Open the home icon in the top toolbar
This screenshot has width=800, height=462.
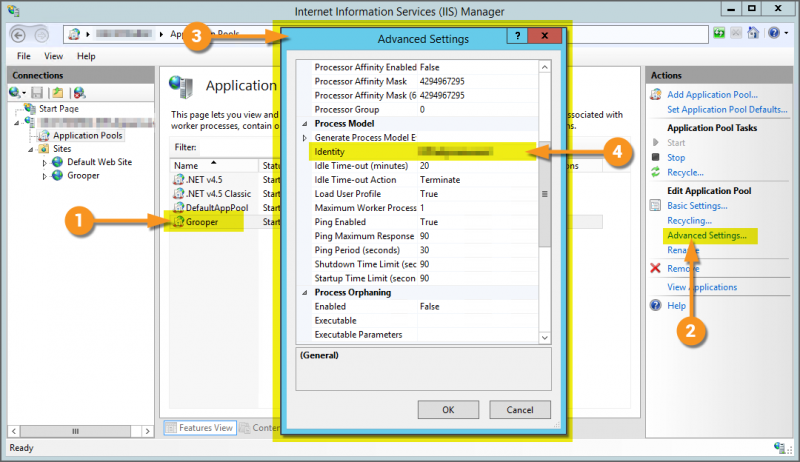[x=753, y=33]
